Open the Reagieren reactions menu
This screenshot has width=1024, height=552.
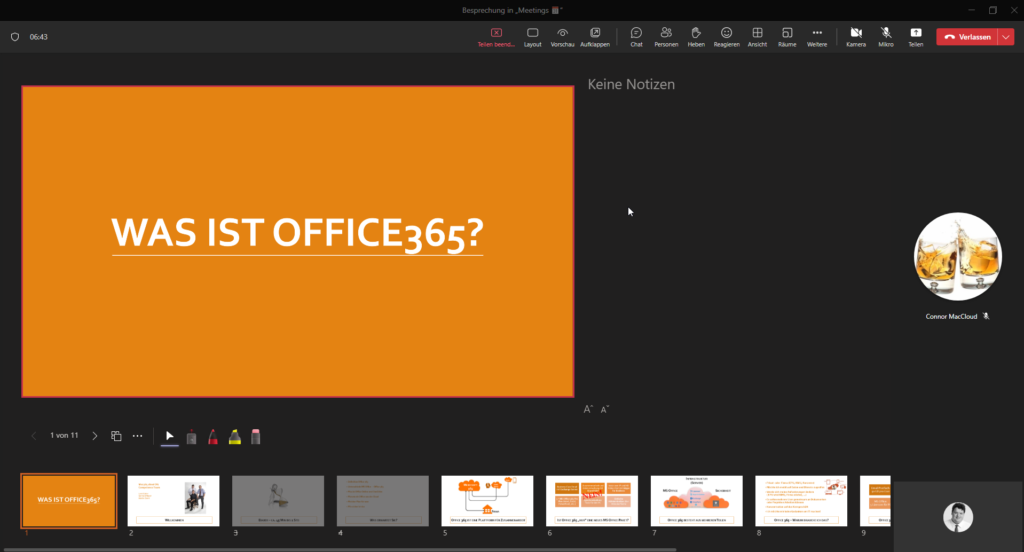(726, 37)
